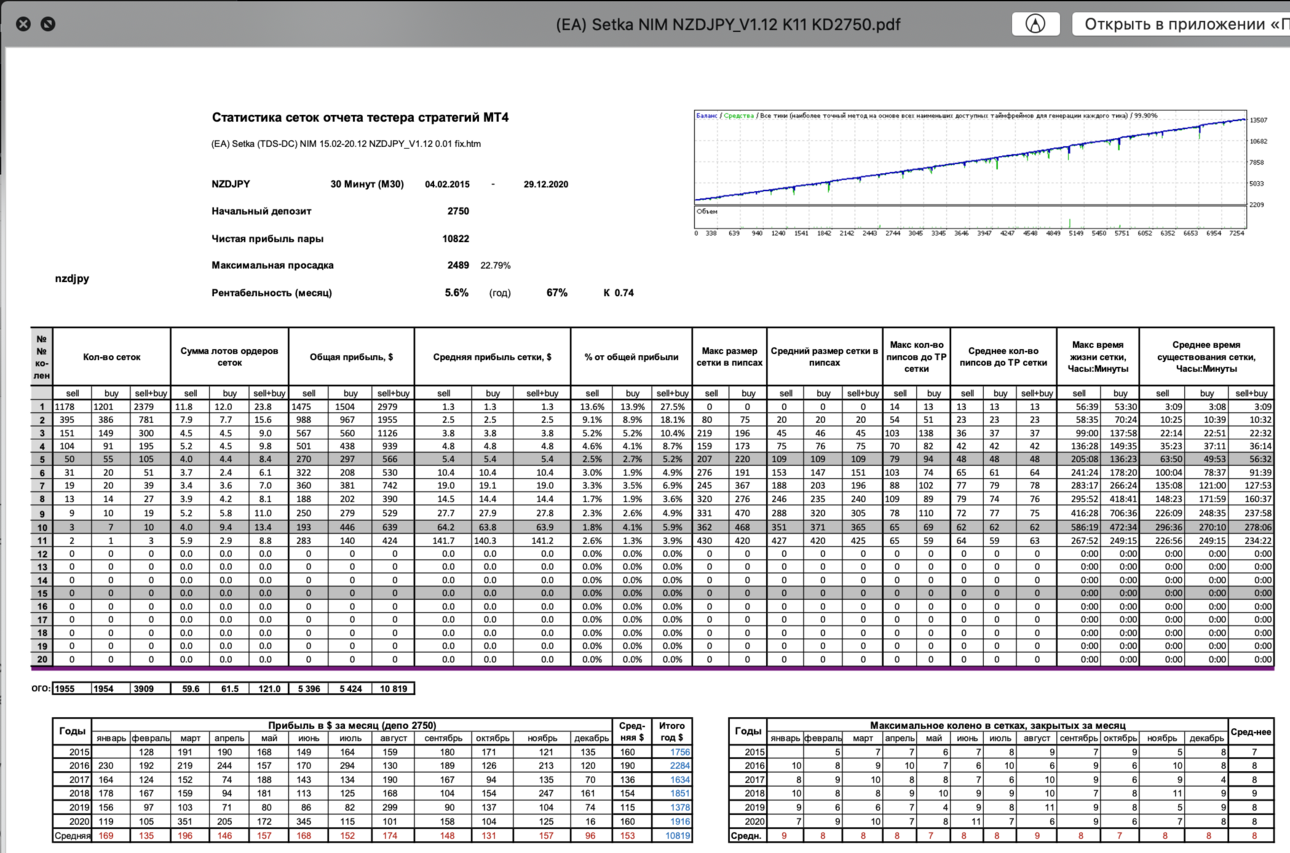The image size is (1290, 853).
Task: Click the 'Рентабельность (месяц)' label
Action: click(271, 293)
